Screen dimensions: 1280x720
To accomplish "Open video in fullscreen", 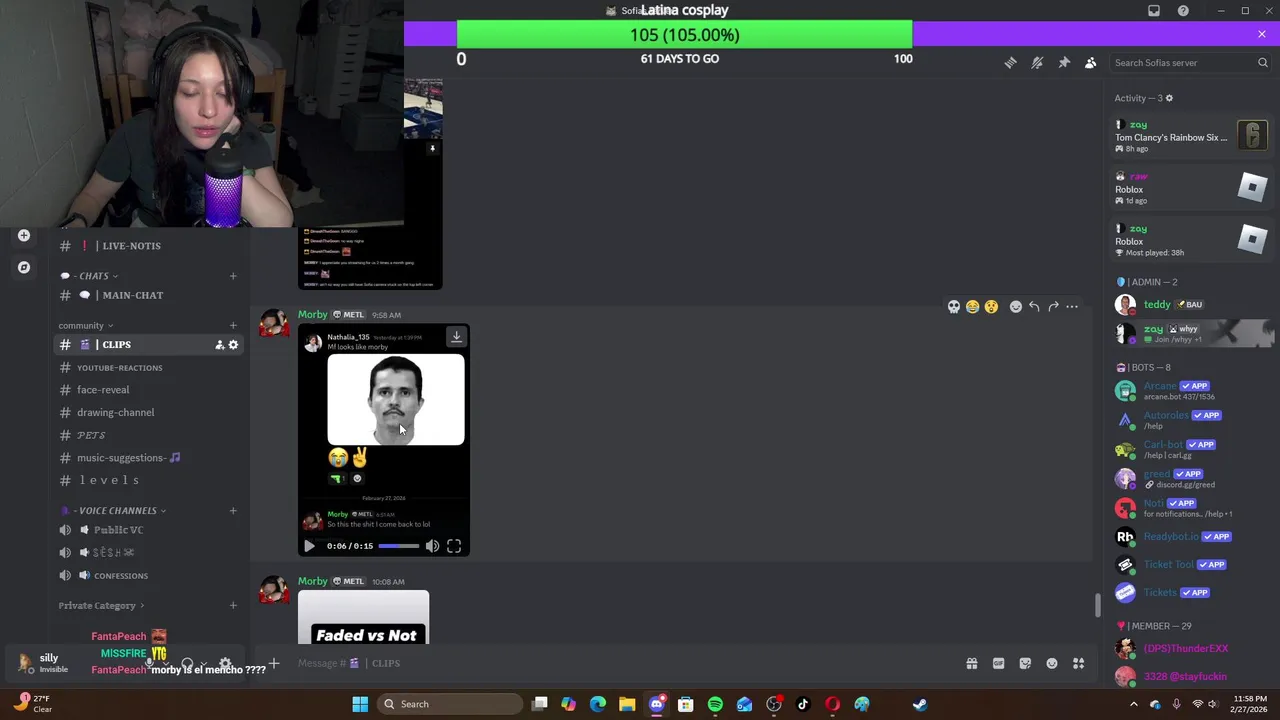I will 454,546.
